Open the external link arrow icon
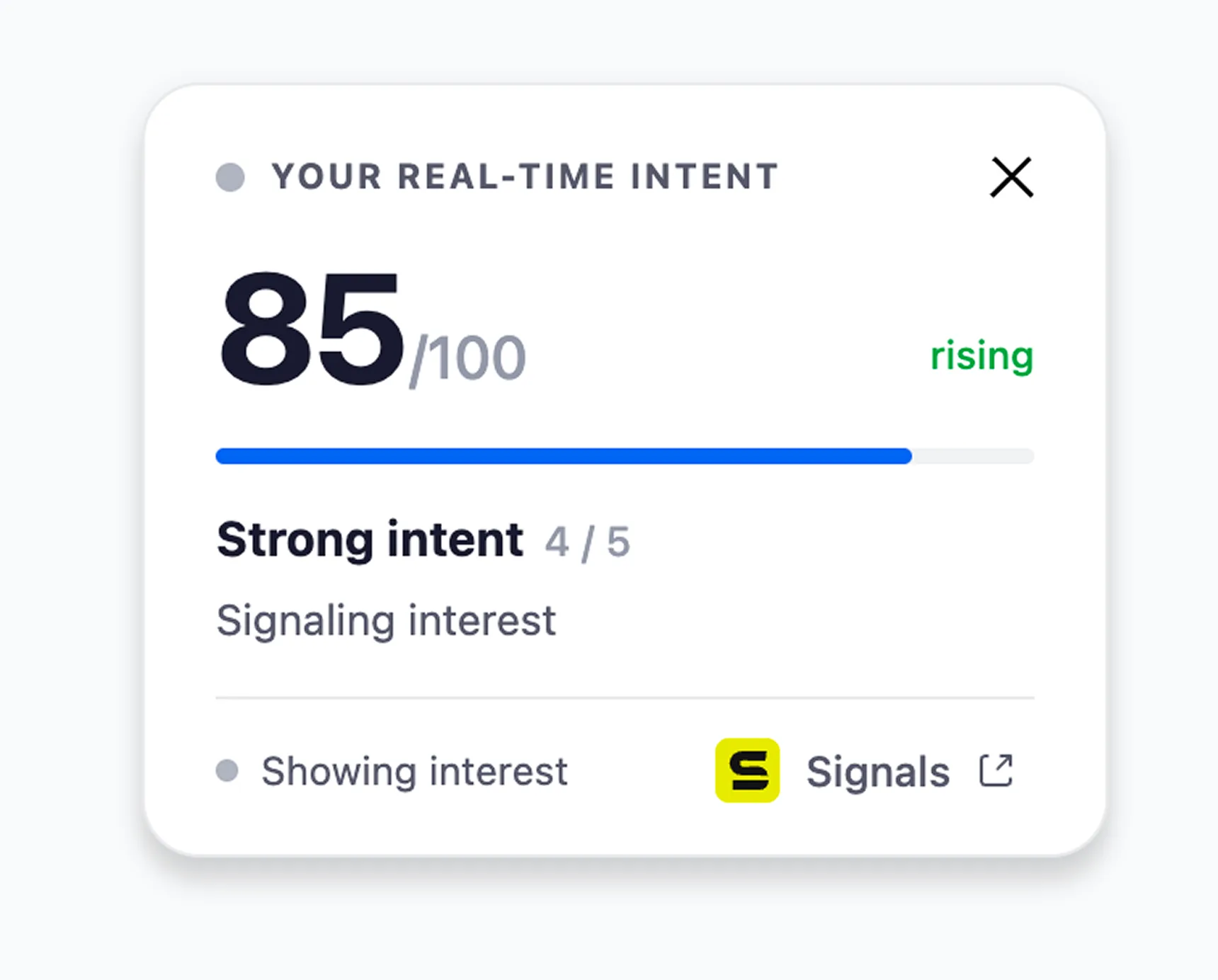 click(x=996, y=770)
